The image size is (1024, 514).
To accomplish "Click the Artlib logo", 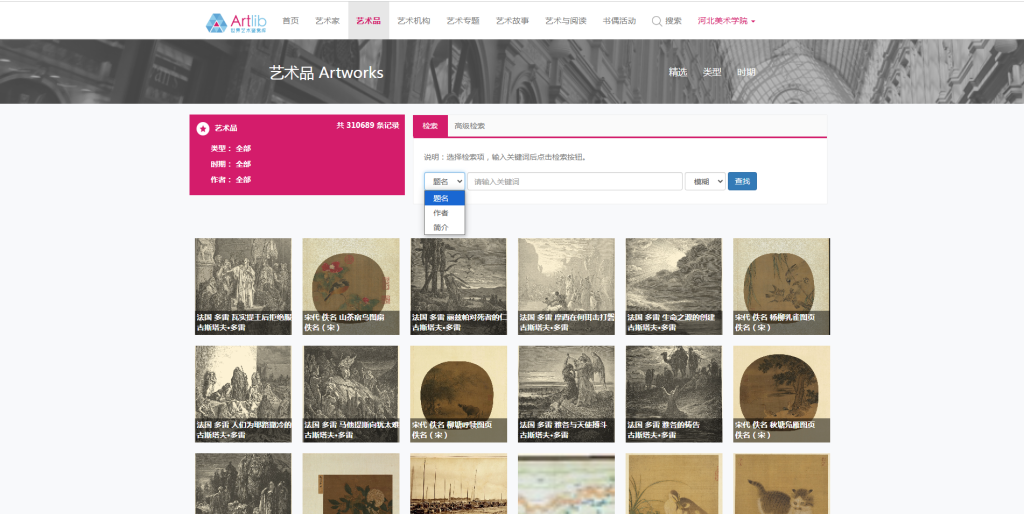I will (x=236, y=22).
